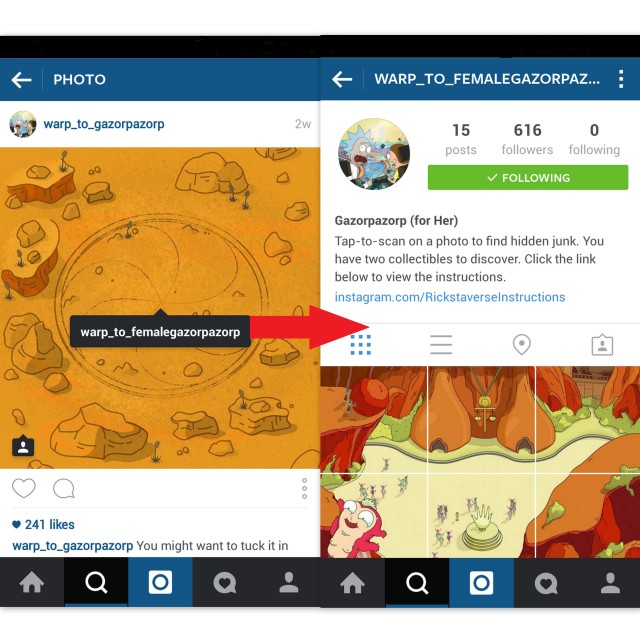Go back from the PHOTO screen

tap(22, 80)
